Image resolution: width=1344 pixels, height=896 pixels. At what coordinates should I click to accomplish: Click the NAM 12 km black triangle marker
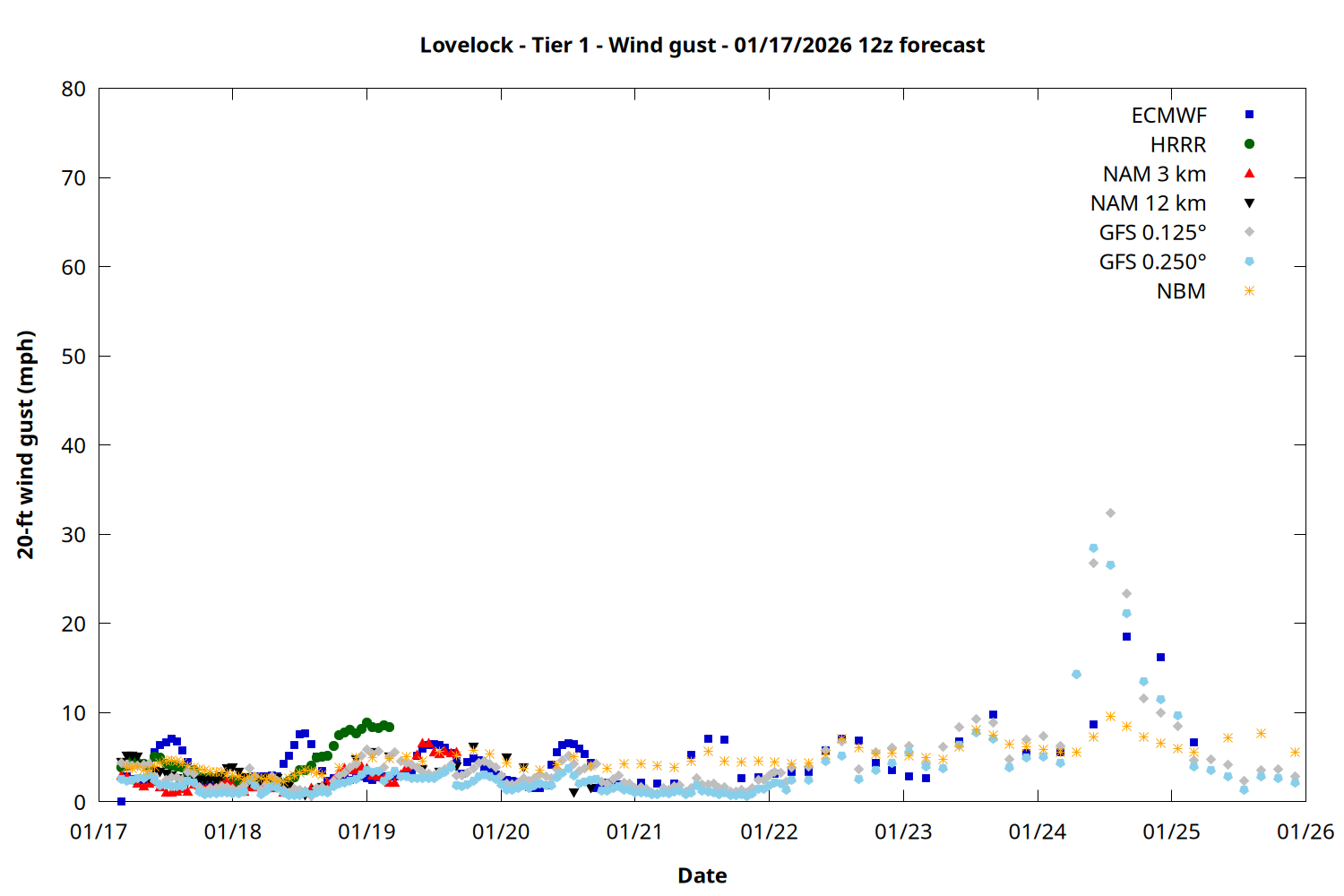[1249, 203]
